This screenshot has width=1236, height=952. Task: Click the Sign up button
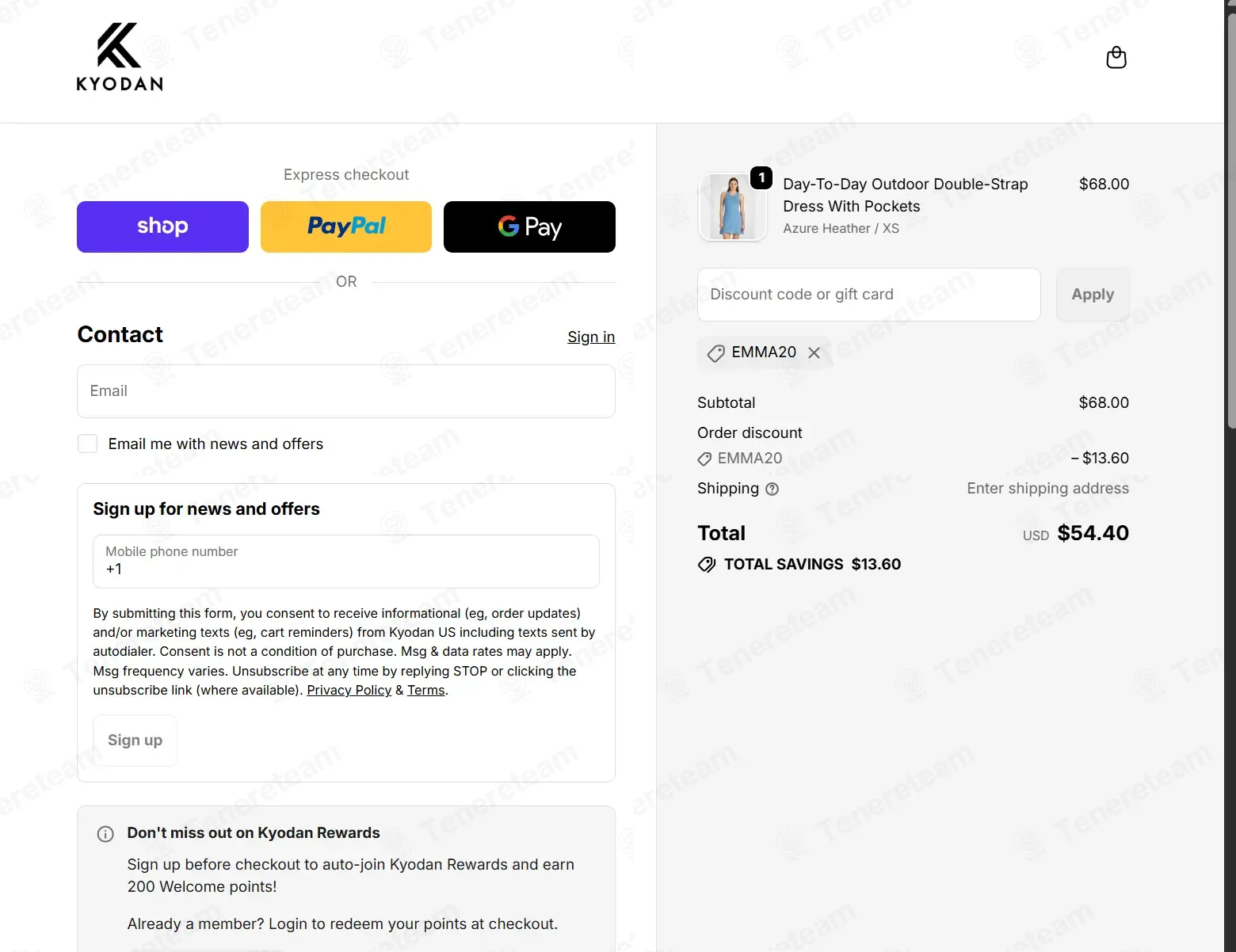[135, 741]
